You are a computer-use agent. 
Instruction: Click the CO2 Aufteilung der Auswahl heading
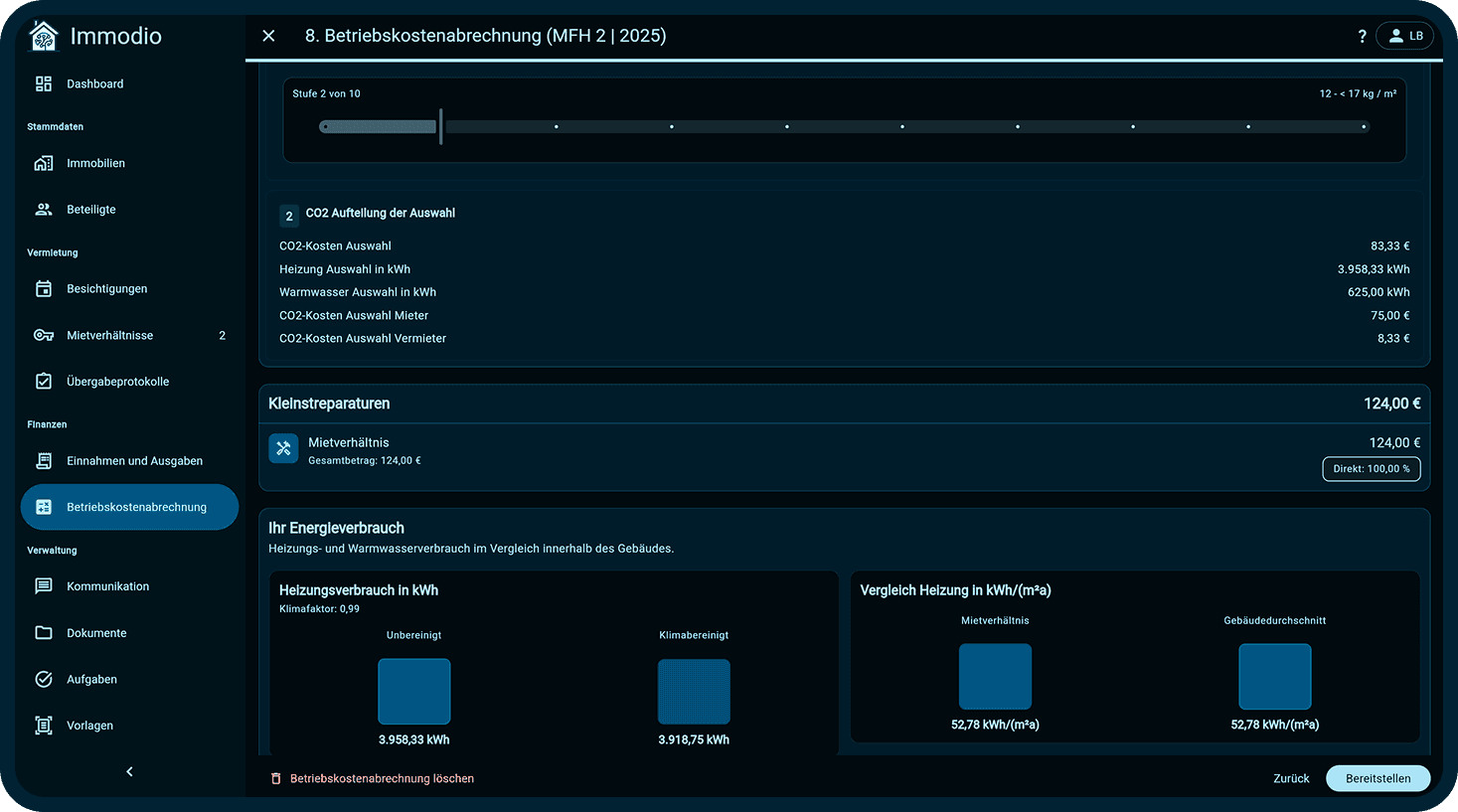380,213
